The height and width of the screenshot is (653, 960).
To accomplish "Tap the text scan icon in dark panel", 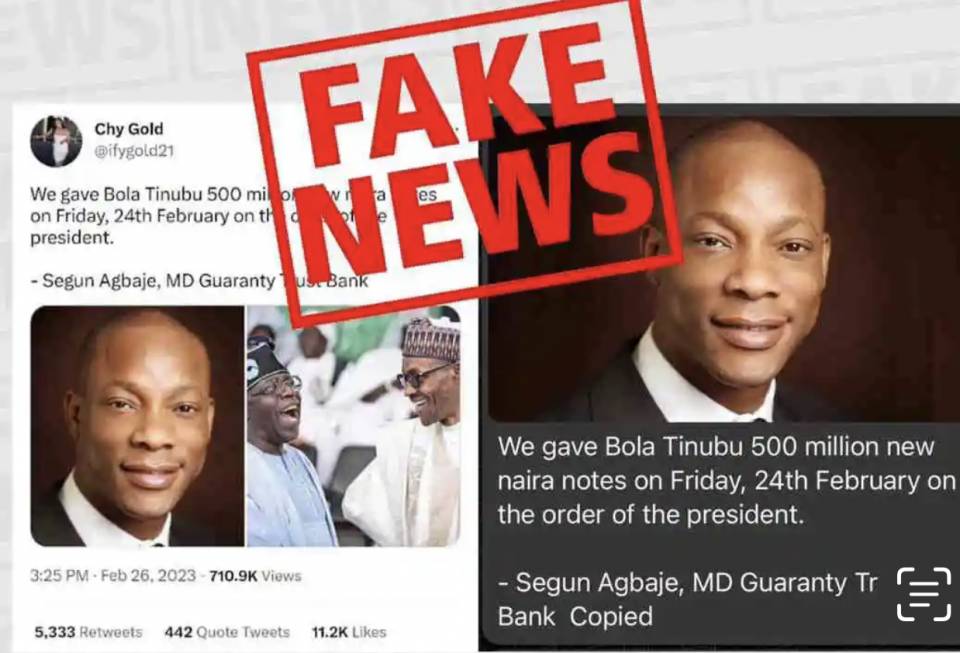I will (x=924, y=594).
